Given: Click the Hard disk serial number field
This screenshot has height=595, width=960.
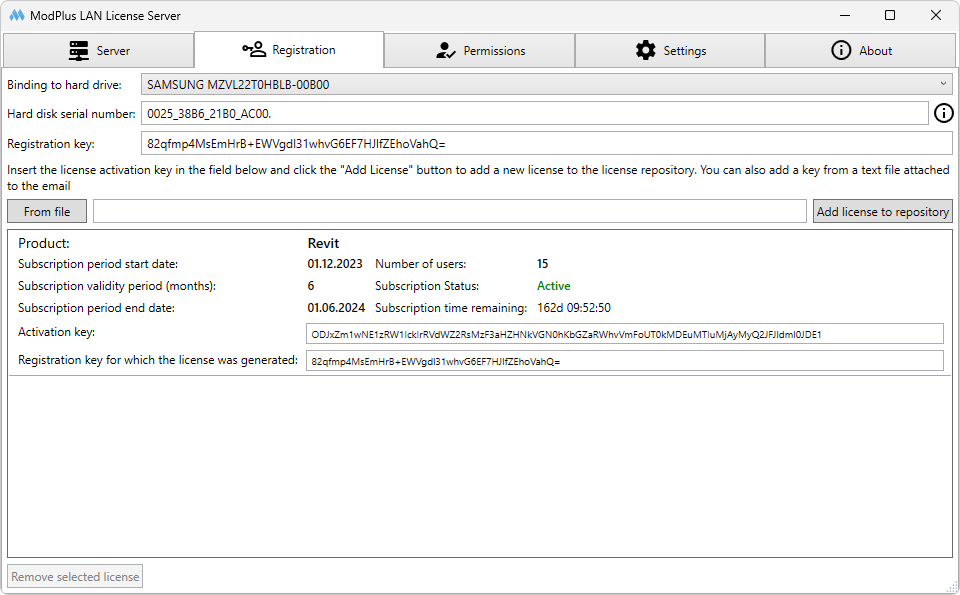Looking at the screenshot, I should (x=534, y=113).
